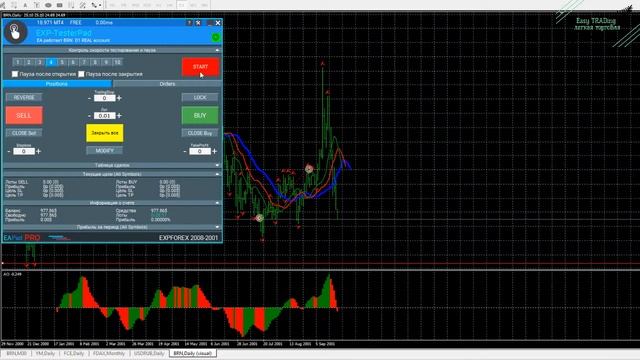
Task: Increase TrailingStop with the plus button
Action: pyautogui.click(x=119, y=98)
